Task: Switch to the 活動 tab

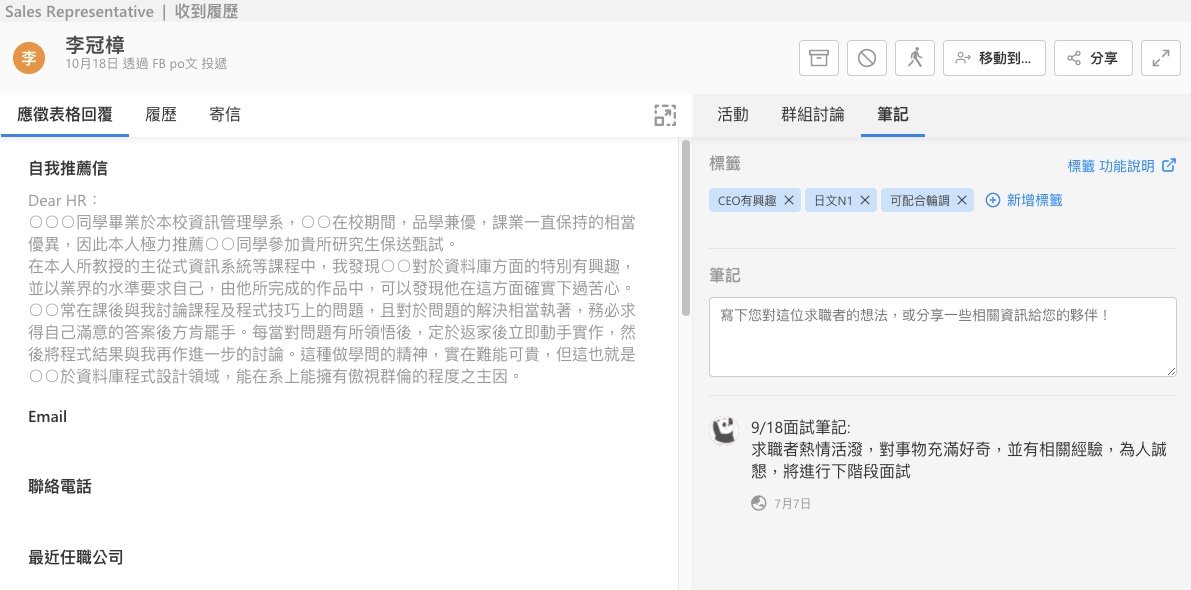Action: click(733, 115)
